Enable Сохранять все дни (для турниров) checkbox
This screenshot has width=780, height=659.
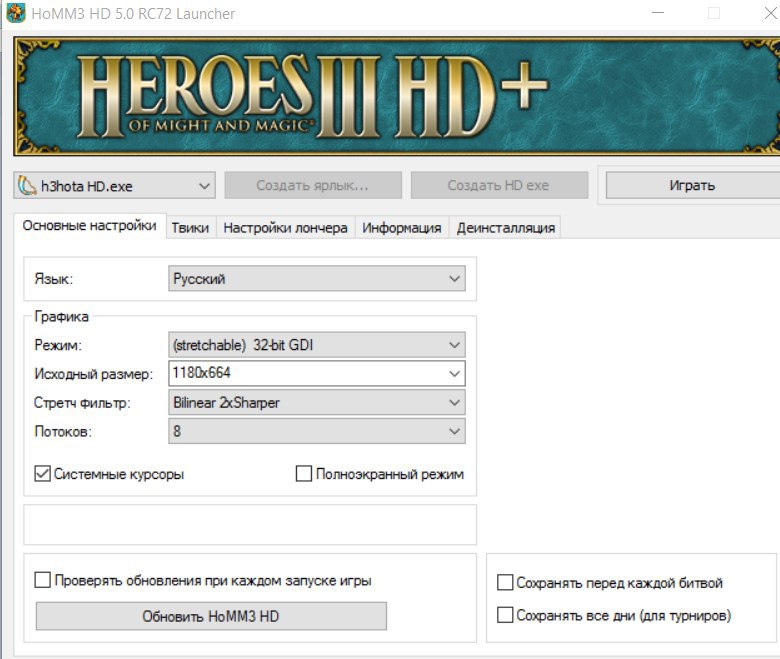click(505, 615)
